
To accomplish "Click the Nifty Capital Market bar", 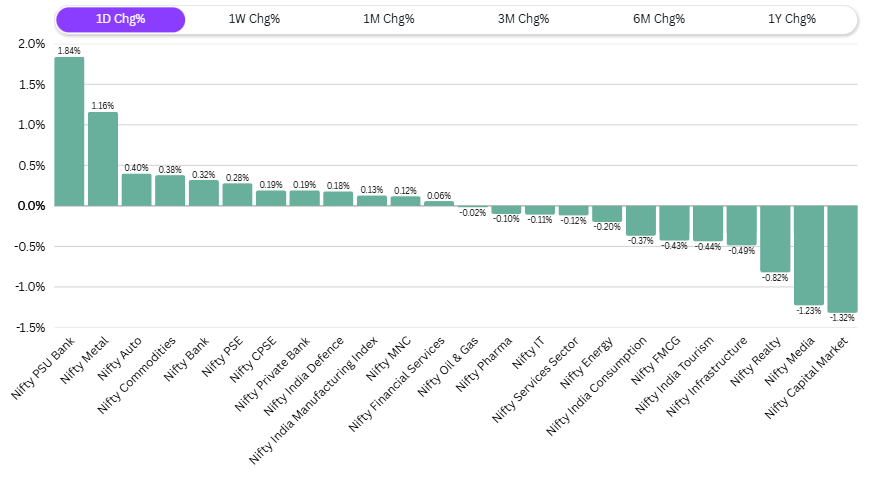I will tap(842, 259).
